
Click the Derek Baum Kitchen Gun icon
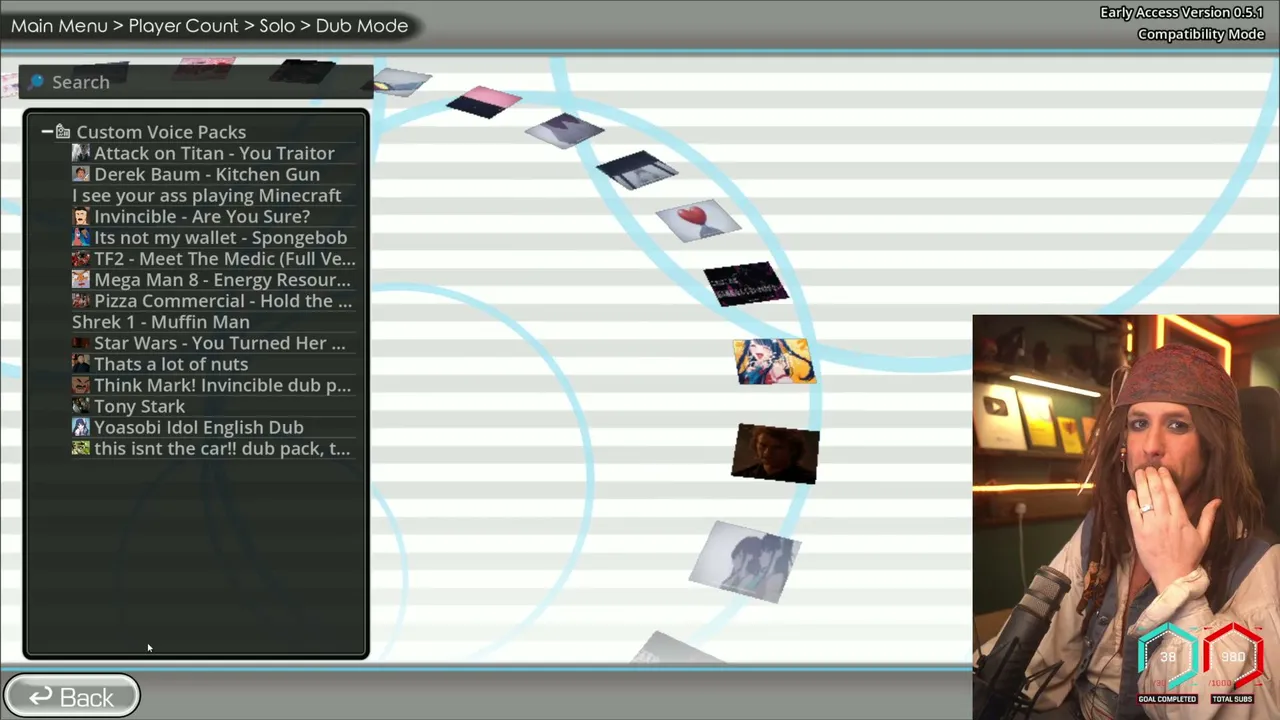click(81, 174)
